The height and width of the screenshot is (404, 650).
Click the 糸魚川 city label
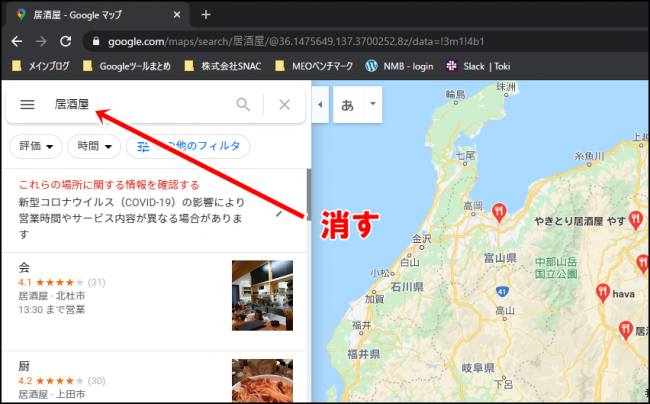589,156
